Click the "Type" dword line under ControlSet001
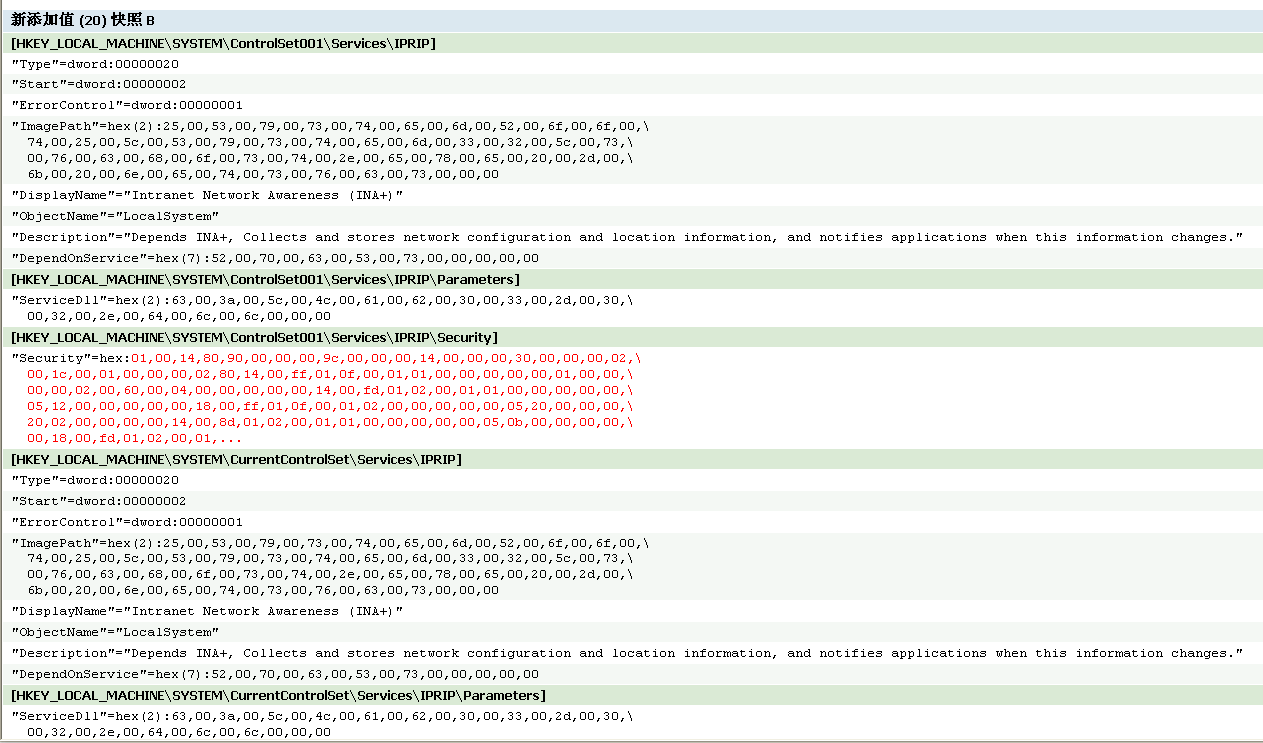 tap(95, 63)
